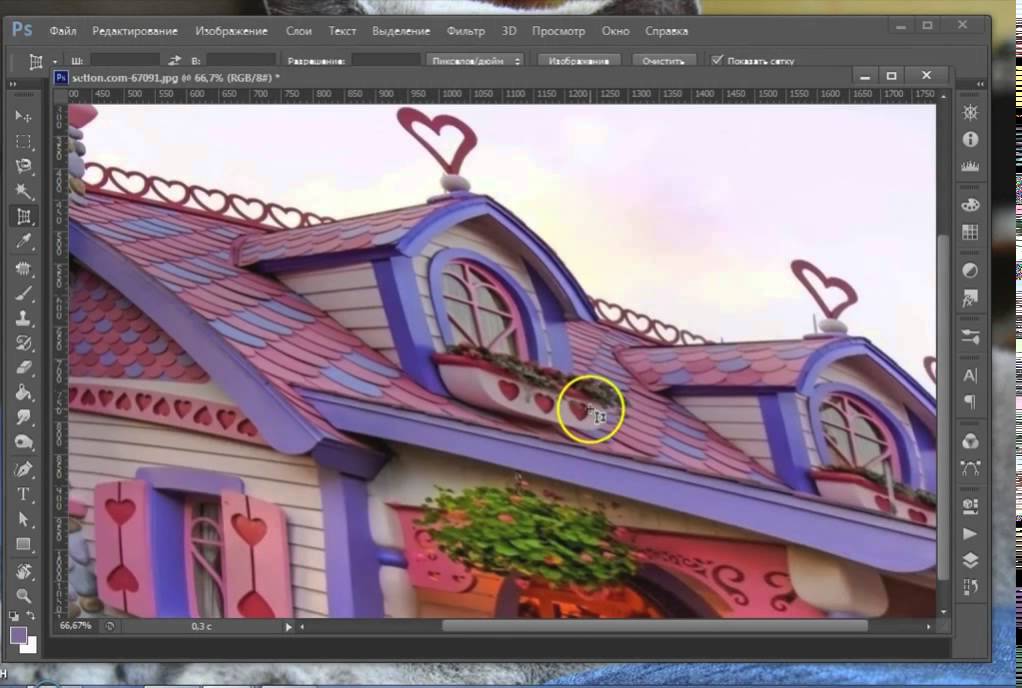
Task: Click the Изображение button in options bar
Action: (x=579, y=61)
